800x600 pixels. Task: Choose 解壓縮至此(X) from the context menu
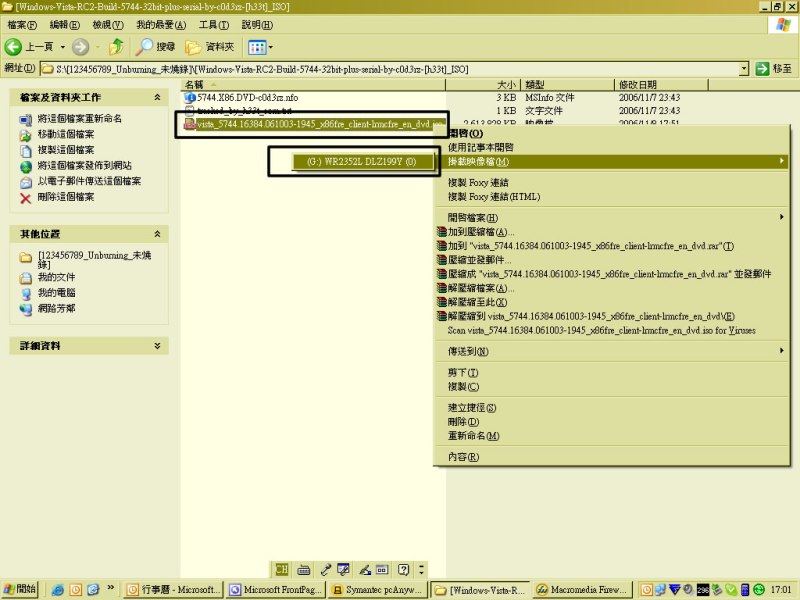[x=611, y=302]
